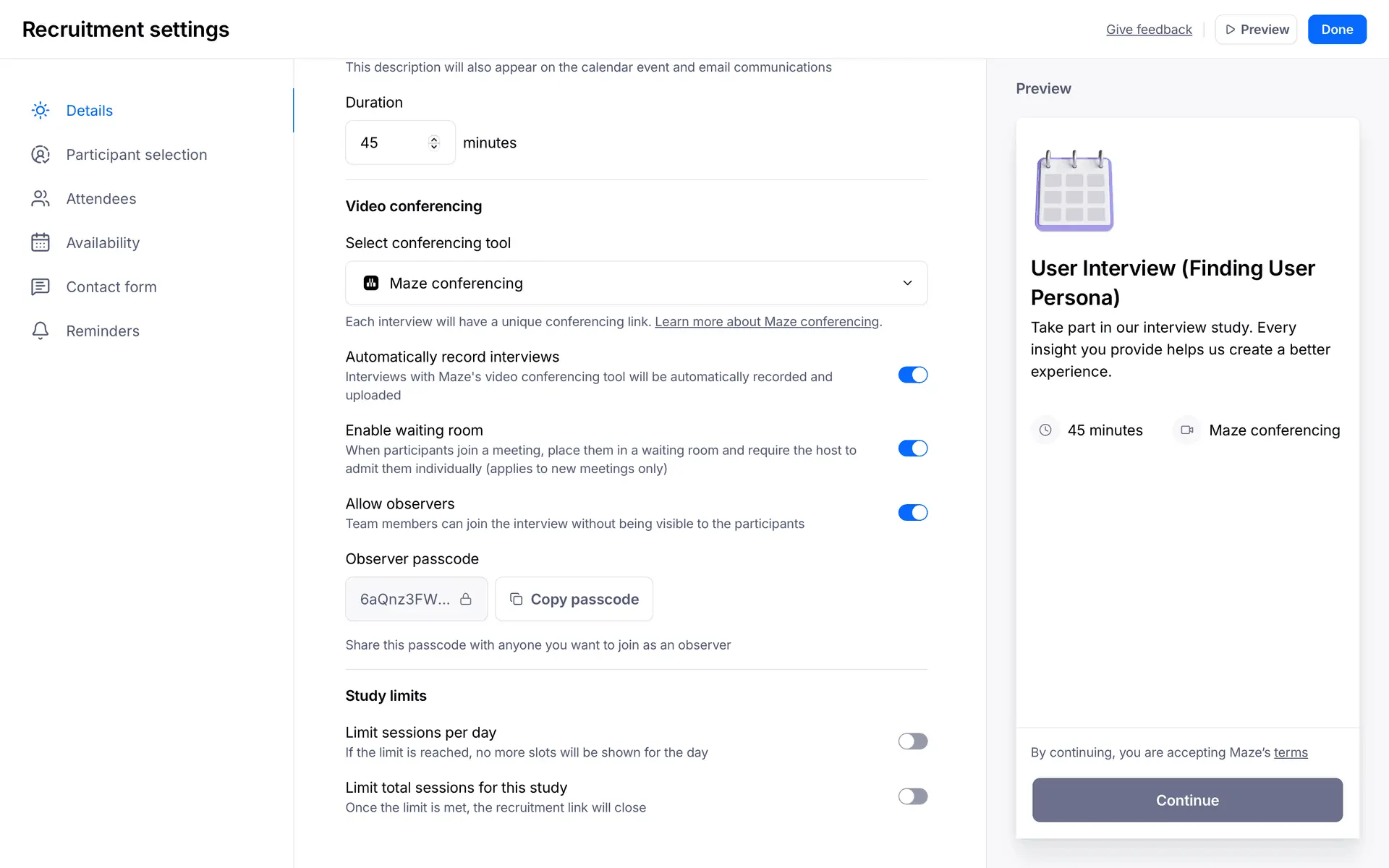Disable automatically record interviews toggle
The image size is (1389, 868).
(x=912, y=375)
